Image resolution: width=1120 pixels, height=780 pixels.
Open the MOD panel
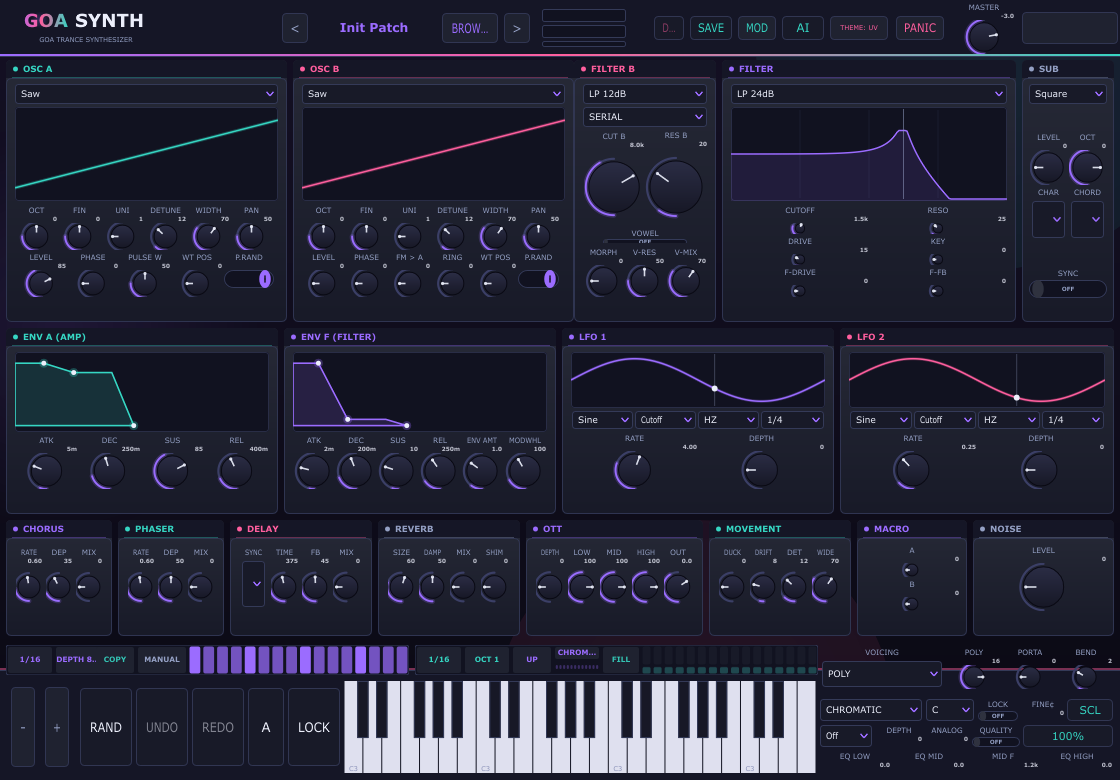(x=756, y=28)
